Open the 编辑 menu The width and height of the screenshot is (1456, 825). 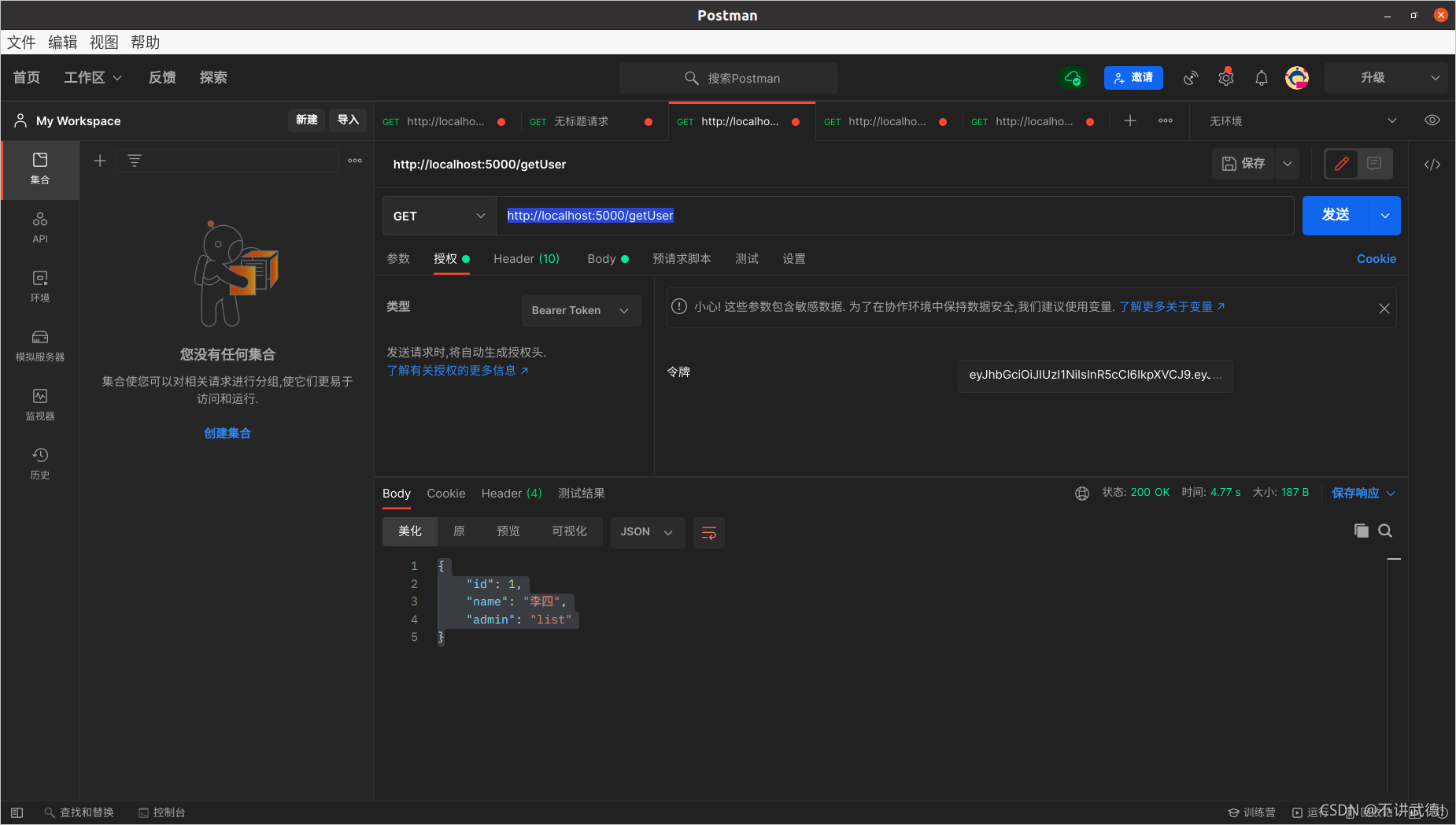(x=63, y=43)
